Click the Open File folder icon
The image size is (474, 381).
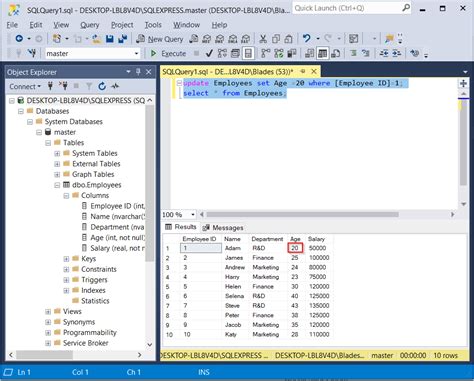tap(97, 39)
